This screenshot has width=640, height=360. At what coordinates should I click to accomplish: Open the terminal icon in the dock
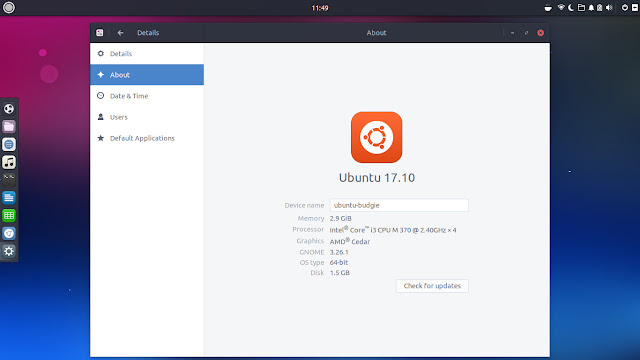point(9,180)
